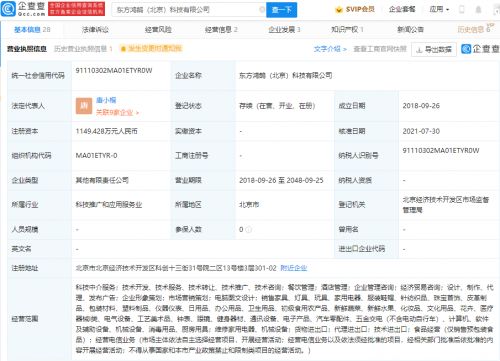Open SVIP会员 crown icon link

point(355,9)
